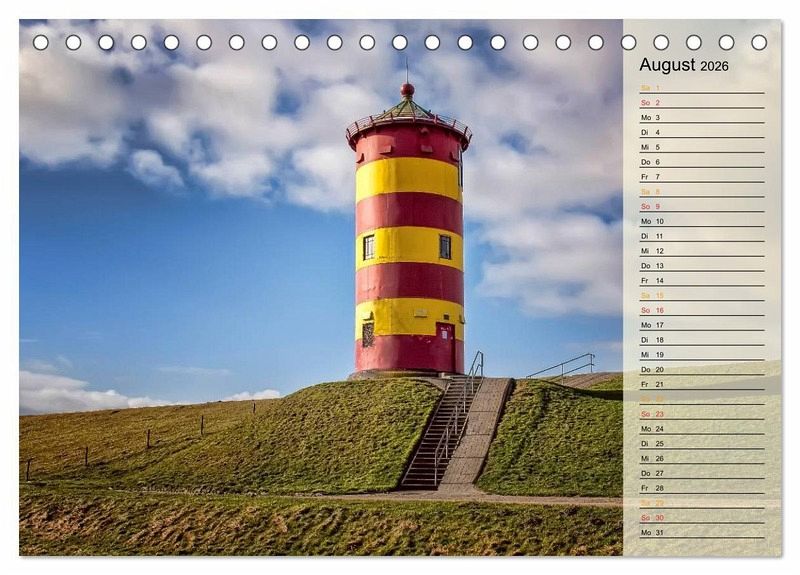Viewport: 800px width, 575px height.
Task: Click the Mi 19 entry line
Action: click(701, 354)
